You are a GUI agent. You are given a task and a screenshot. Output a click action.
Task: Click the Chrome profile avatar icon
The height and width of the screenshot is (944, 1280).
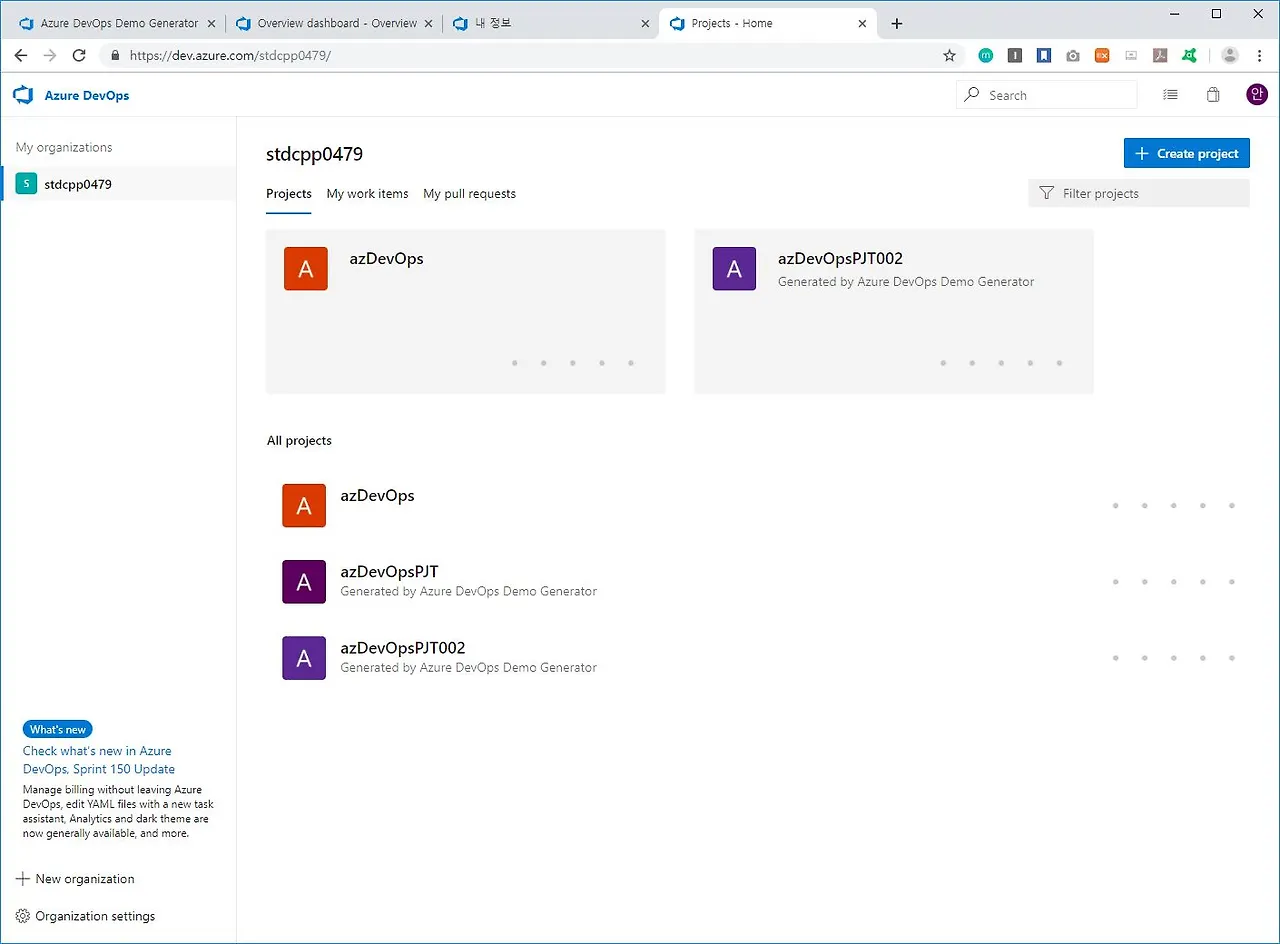[x=1230, y=56]
